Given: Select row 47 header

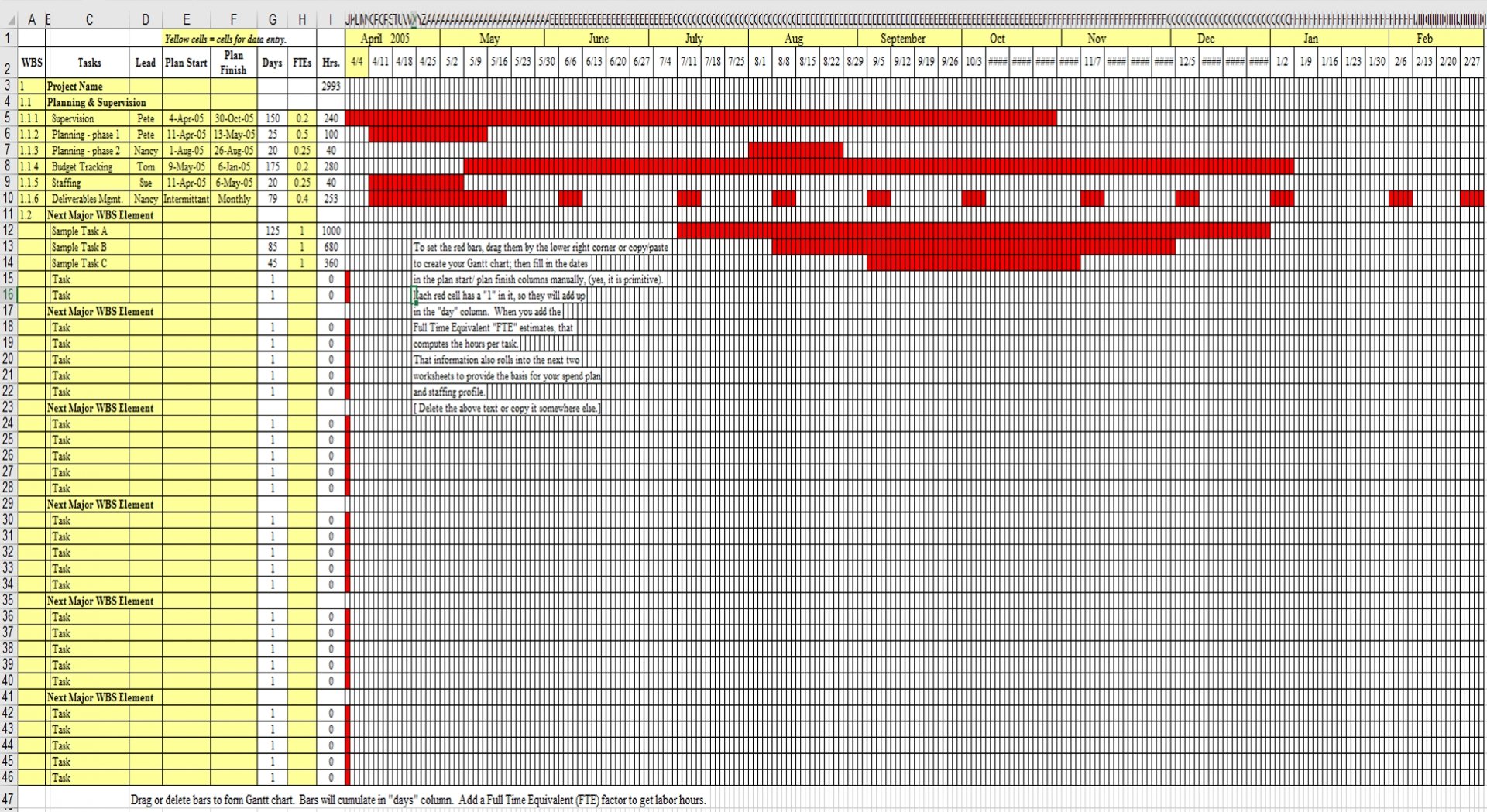Looking at the screenshot, I should (x=8, y=800).
